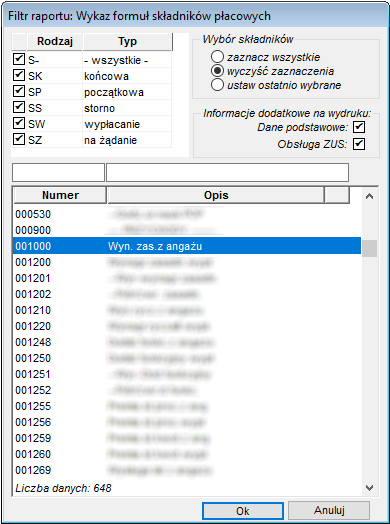Click the Numer filter input field
The width and height of the screenshot is (390, 524).
58,172
